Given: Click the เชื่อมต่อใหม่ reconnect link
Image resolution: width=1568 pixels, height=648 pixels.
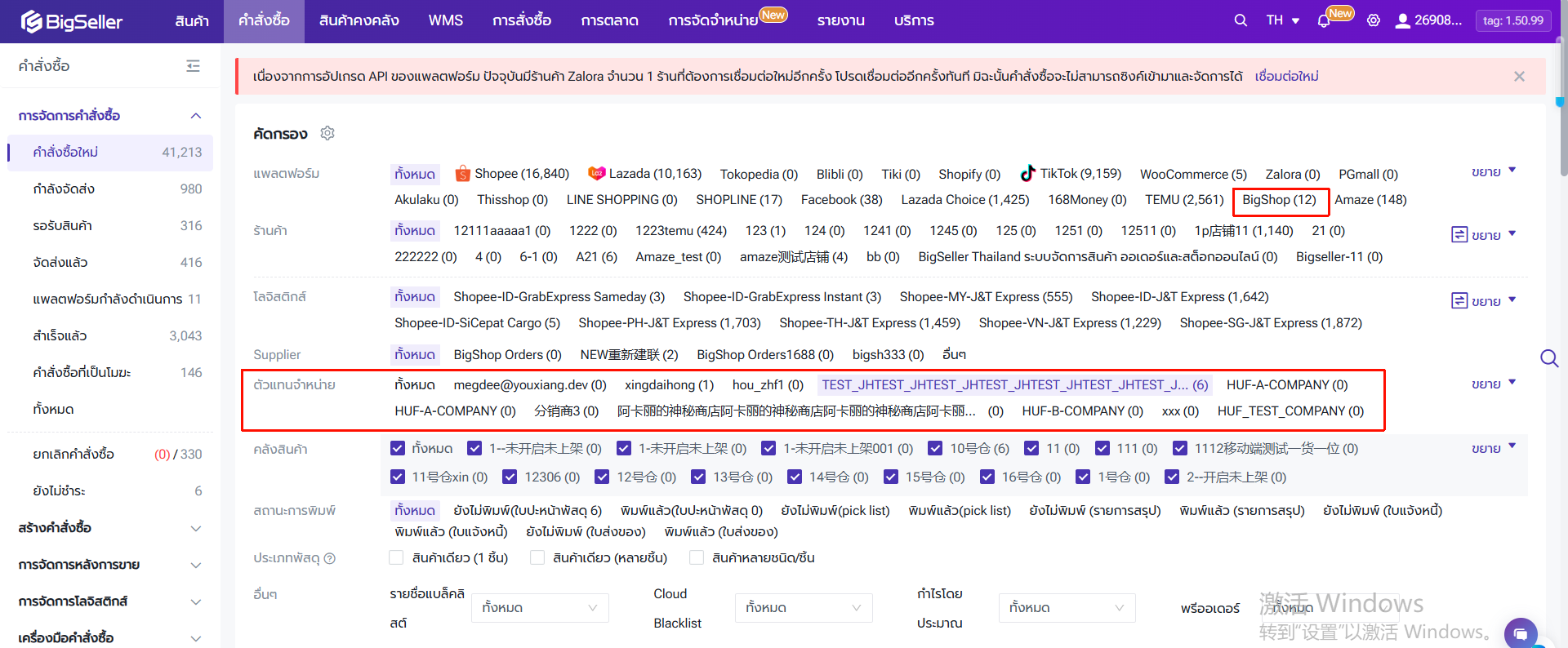Looking at the screenshot, I should pos(1286,77).
